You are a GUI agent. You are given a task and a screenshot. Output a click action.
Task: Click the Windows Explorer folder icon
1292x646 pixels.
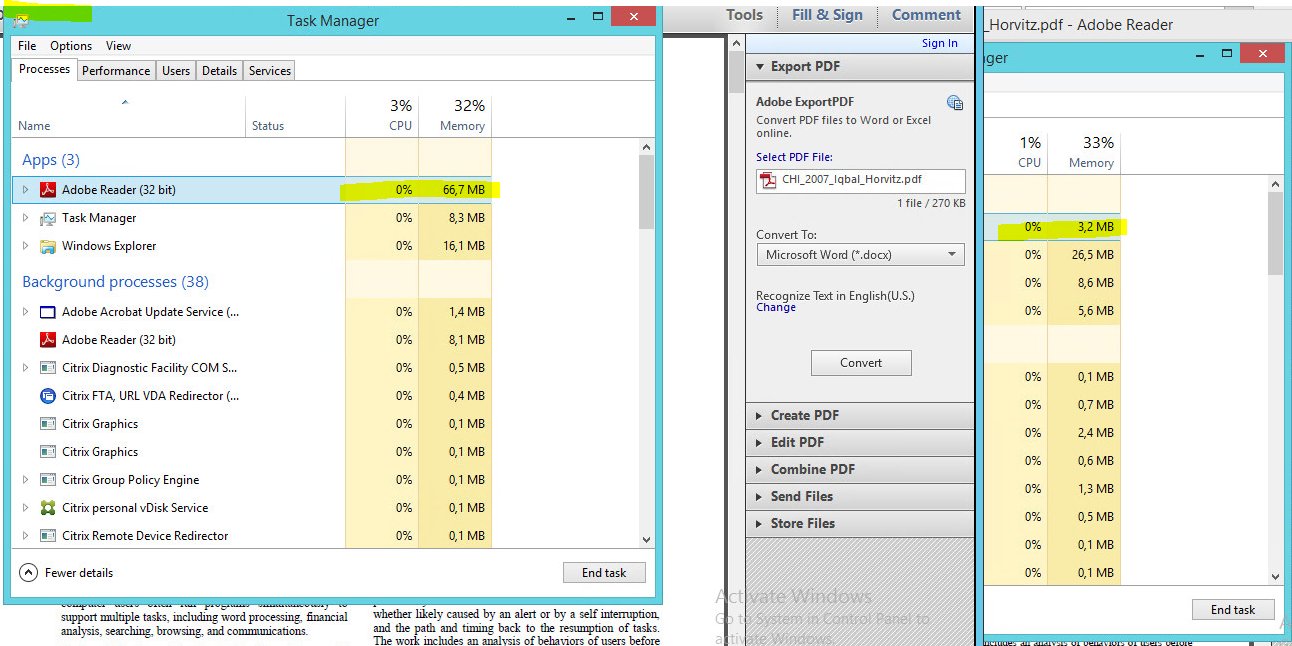pos(47,246)
